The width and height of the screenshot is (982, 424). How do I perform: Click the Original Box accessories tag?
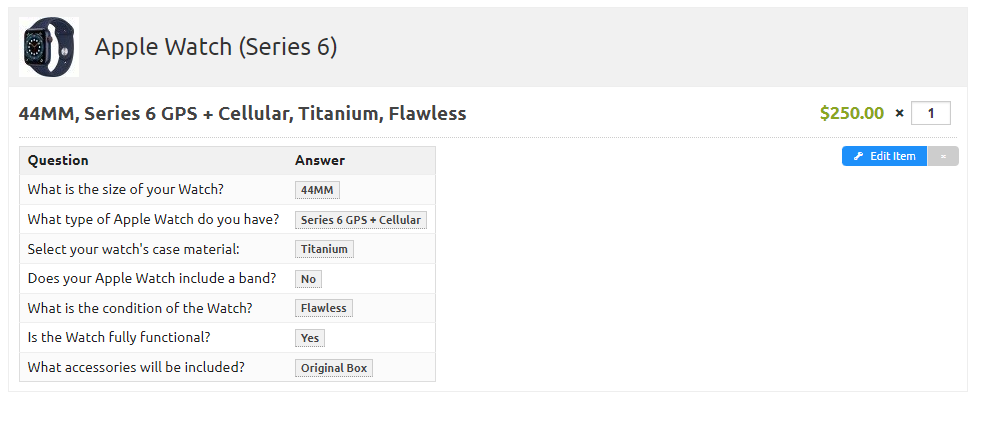click(334, 368)
